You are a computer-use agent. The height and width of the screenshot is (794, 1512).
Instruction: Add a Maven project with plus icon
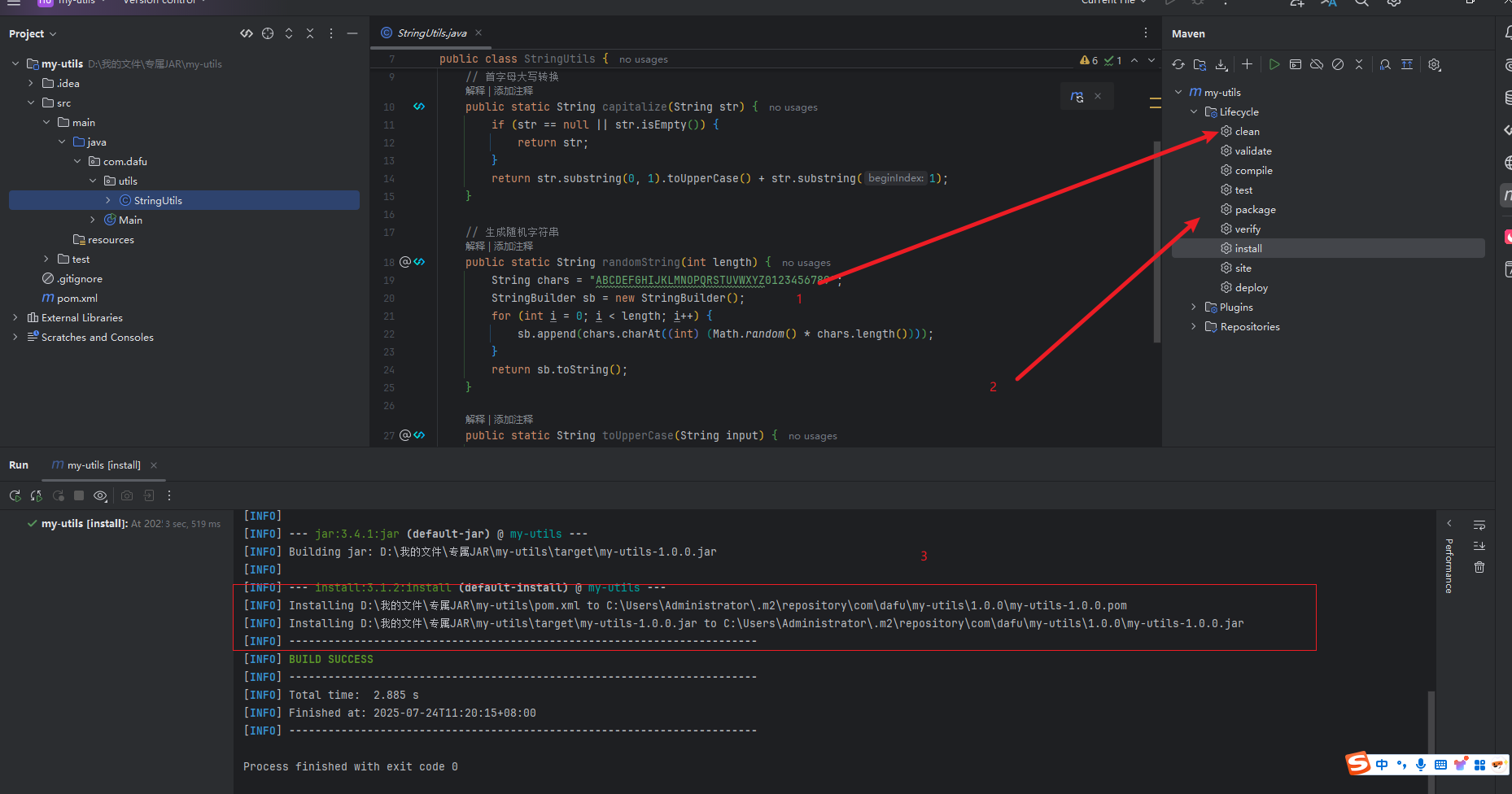coord(1247,64)
